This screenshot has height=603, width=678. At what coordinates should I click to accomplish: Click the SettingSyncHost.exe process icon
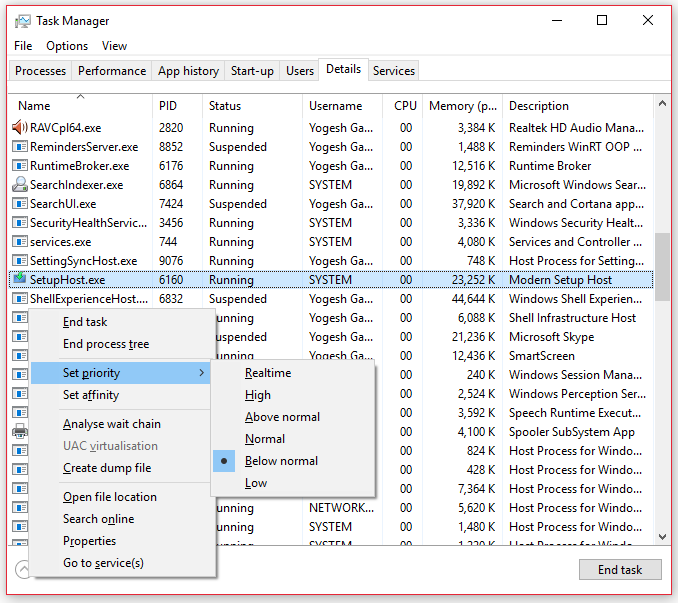[x=19, y=261]
